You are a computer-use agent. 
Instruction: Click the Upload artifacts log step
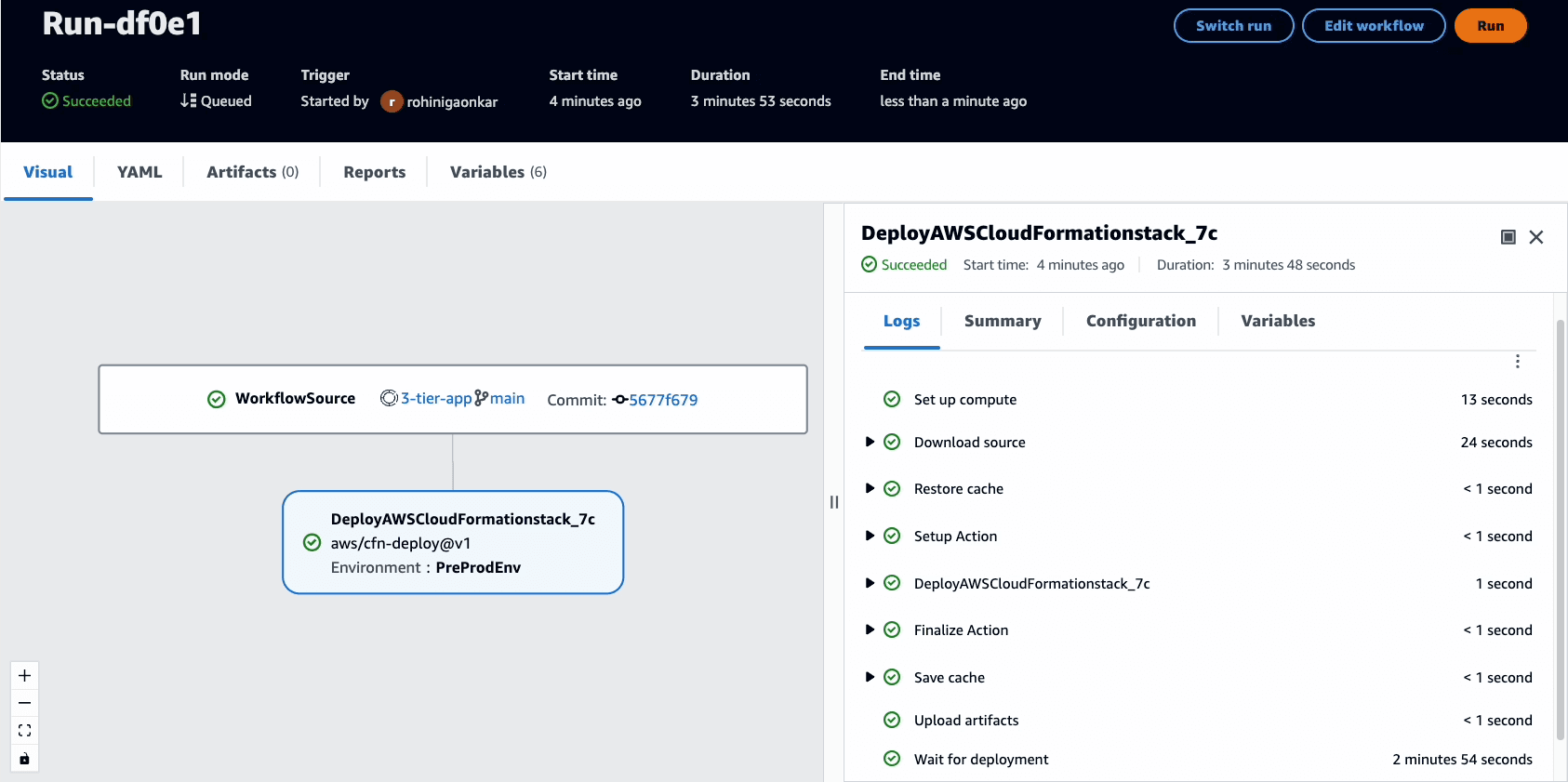pyautogui.click(x=1206, y=720)
